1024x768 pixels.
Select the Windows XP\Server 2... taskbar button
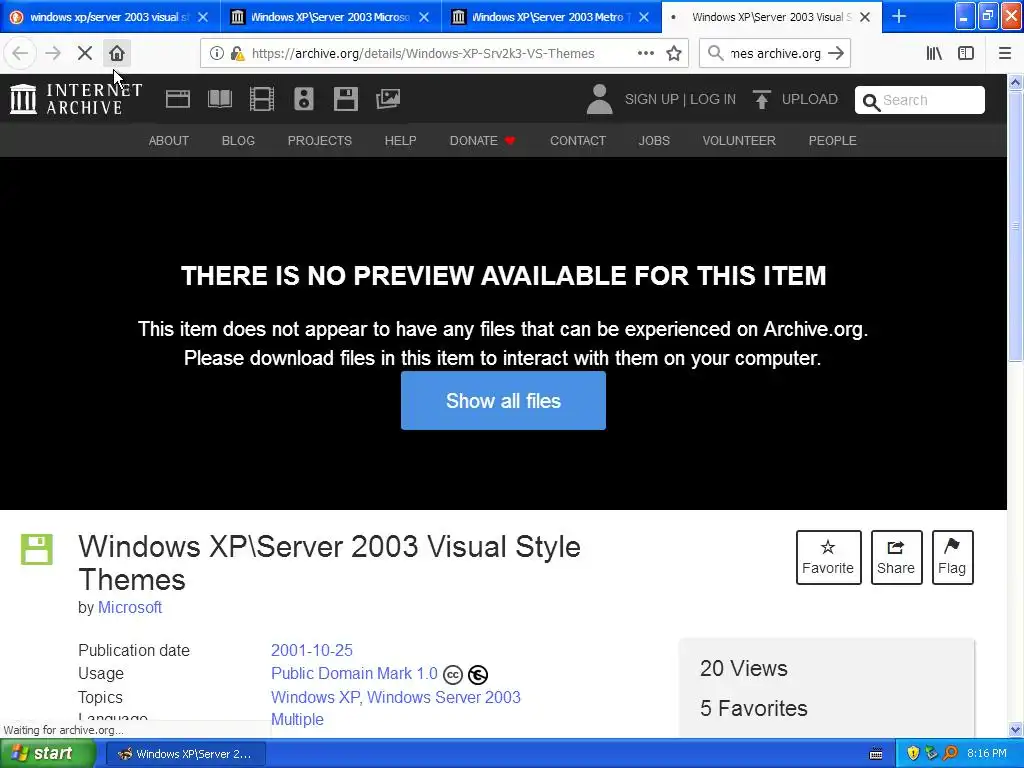click(185, 754)
